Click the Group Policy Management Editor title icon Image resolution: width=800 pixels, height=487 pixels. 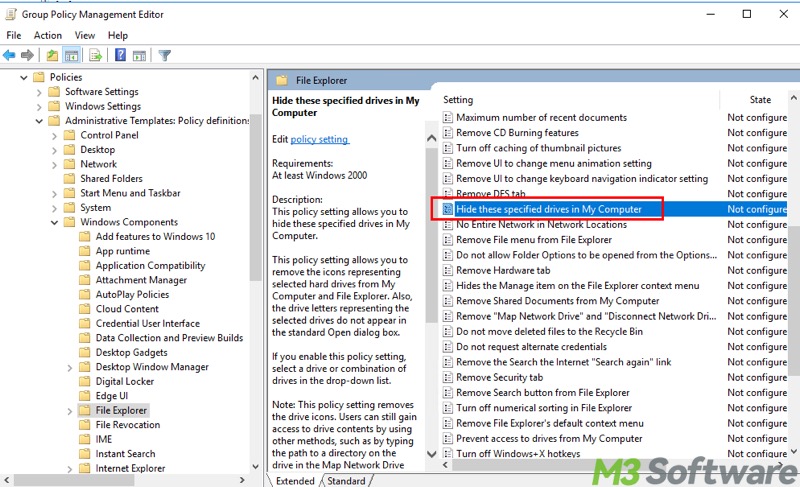(x=11, y=14)
